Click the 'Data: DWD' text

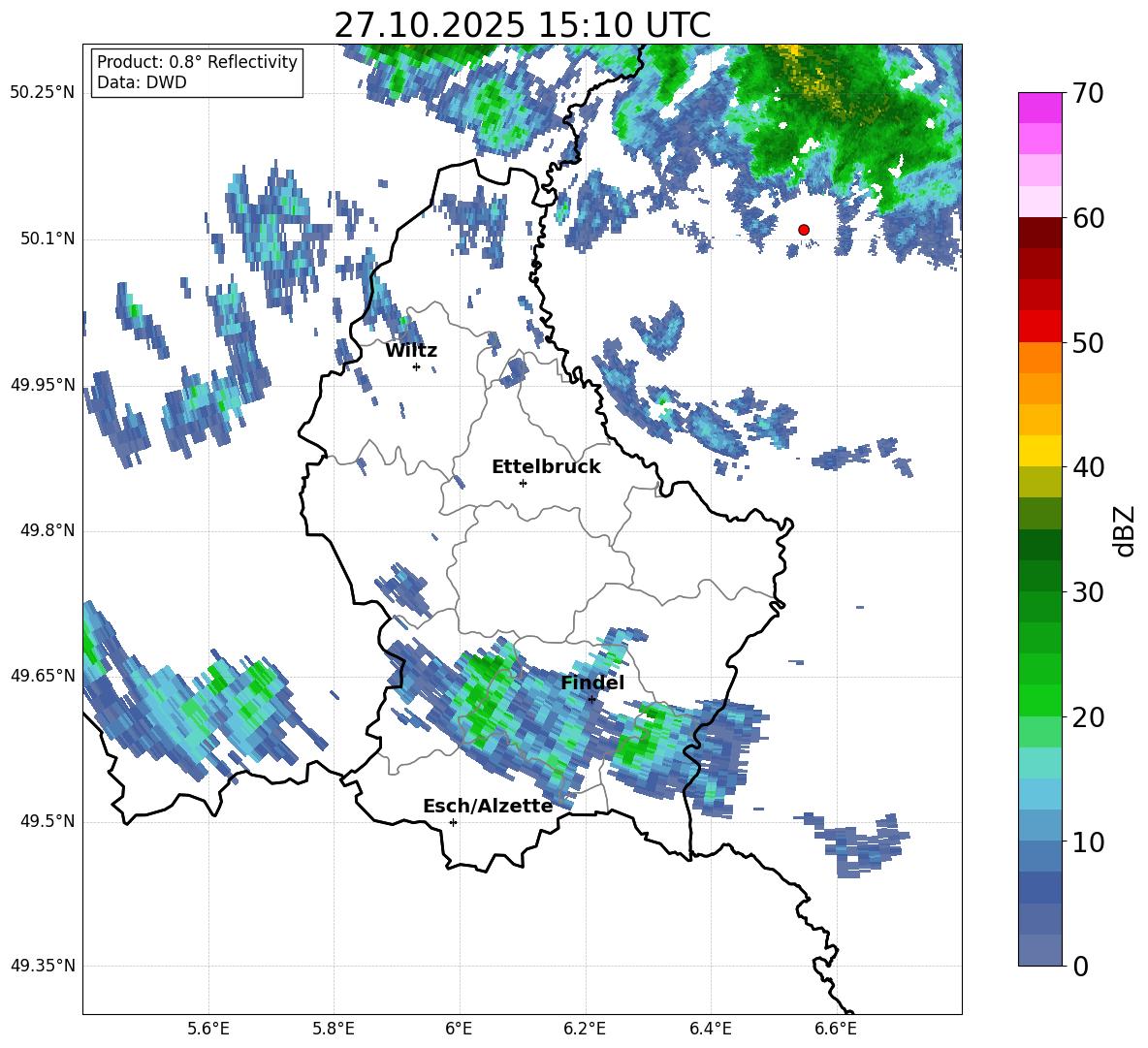tap(142, 82)
